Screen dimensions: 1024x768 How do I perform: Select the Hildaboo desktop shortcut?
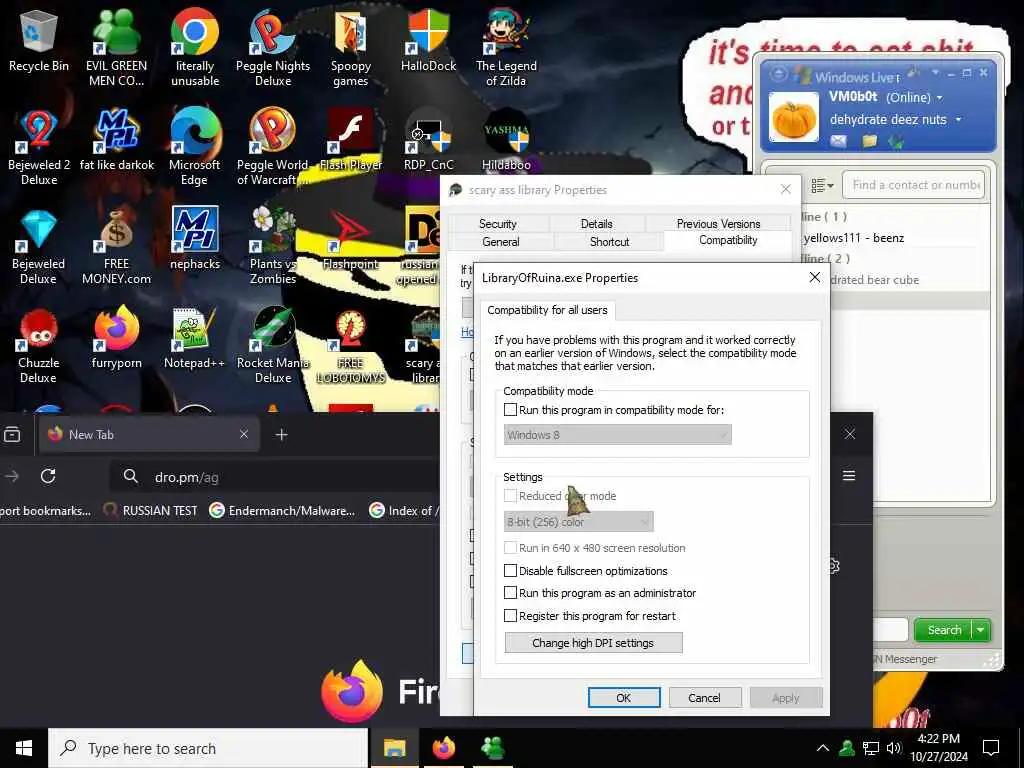[506, 140]
